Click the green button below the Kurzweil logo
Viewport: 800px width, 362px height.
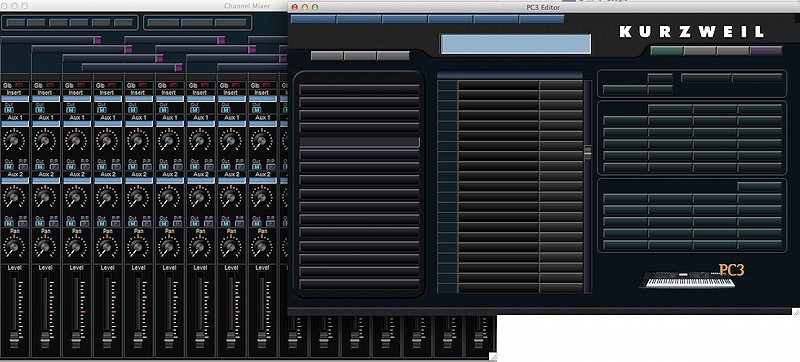tap(667, 50)
